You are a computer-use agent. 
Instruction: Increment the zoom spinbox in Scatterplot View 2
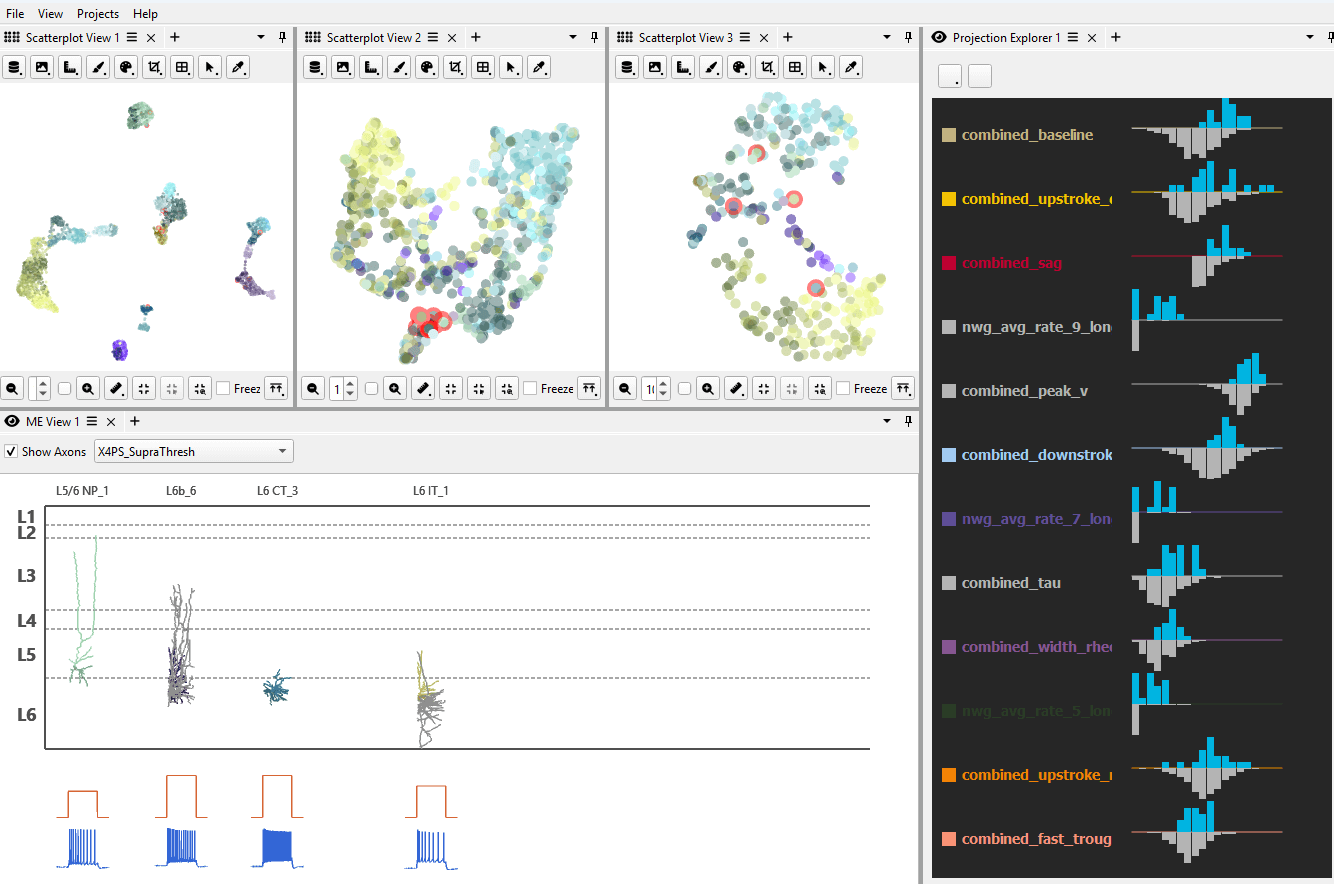pyautogui.click(x=350, y=383)
